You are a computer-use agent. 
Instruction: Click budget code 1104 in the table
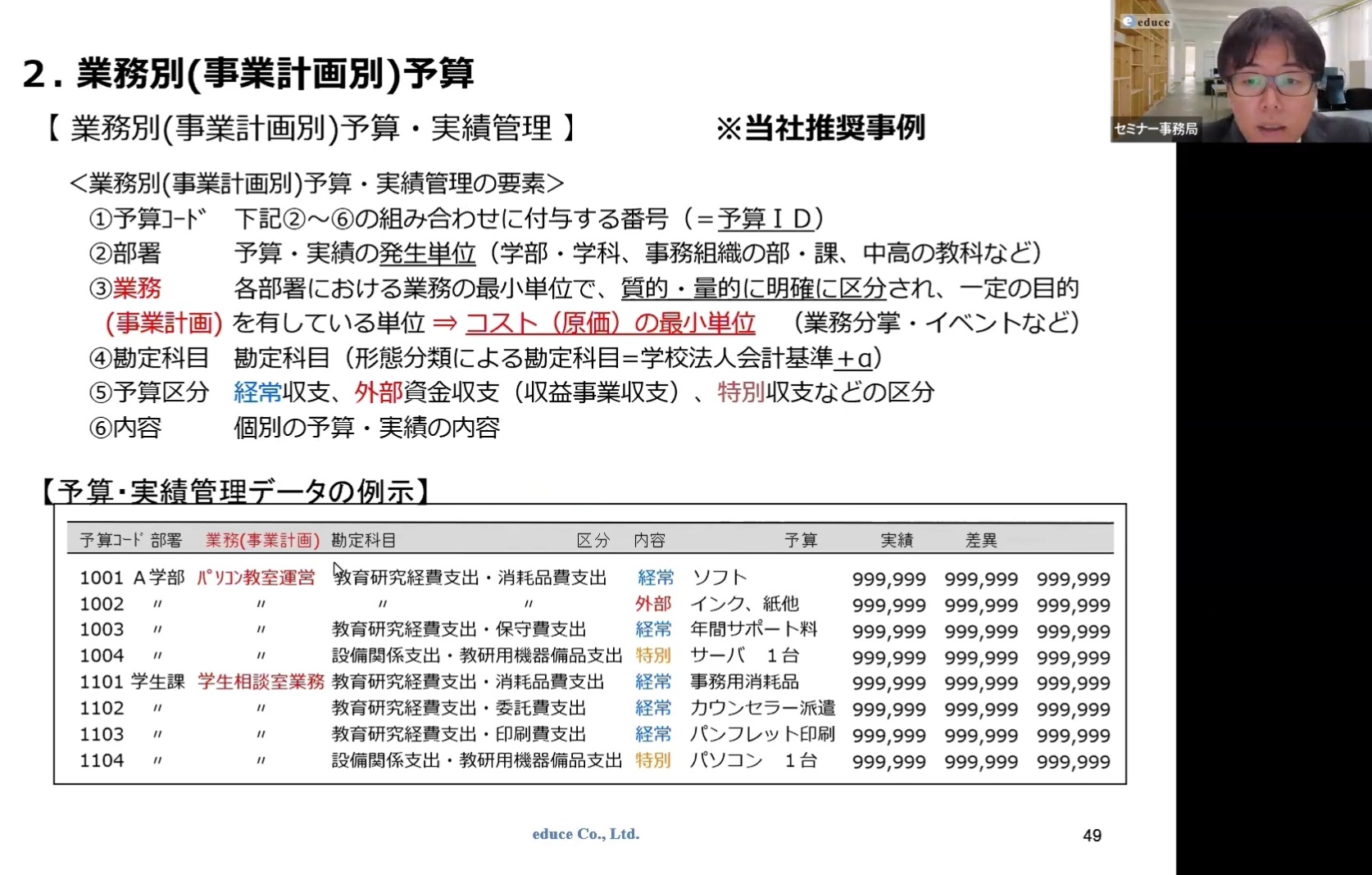pyautogui.click(x=102, y=760)
